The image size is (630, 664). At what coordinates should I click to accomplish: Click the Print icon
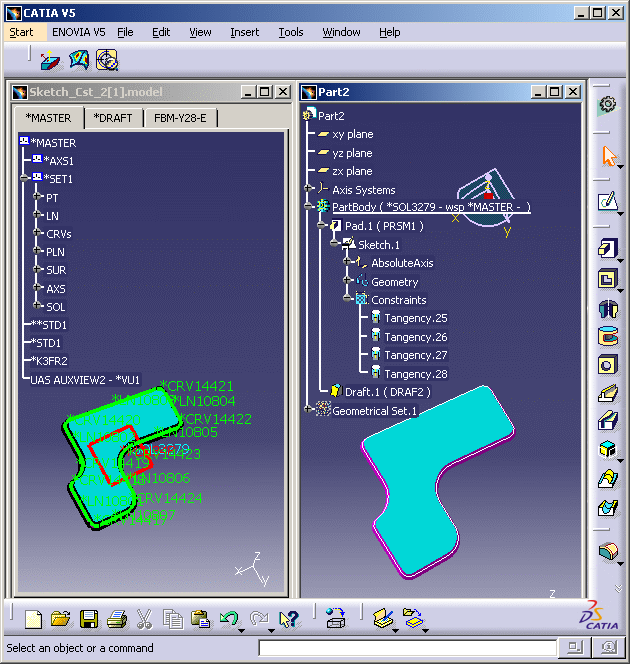click(x=116, y=619)
